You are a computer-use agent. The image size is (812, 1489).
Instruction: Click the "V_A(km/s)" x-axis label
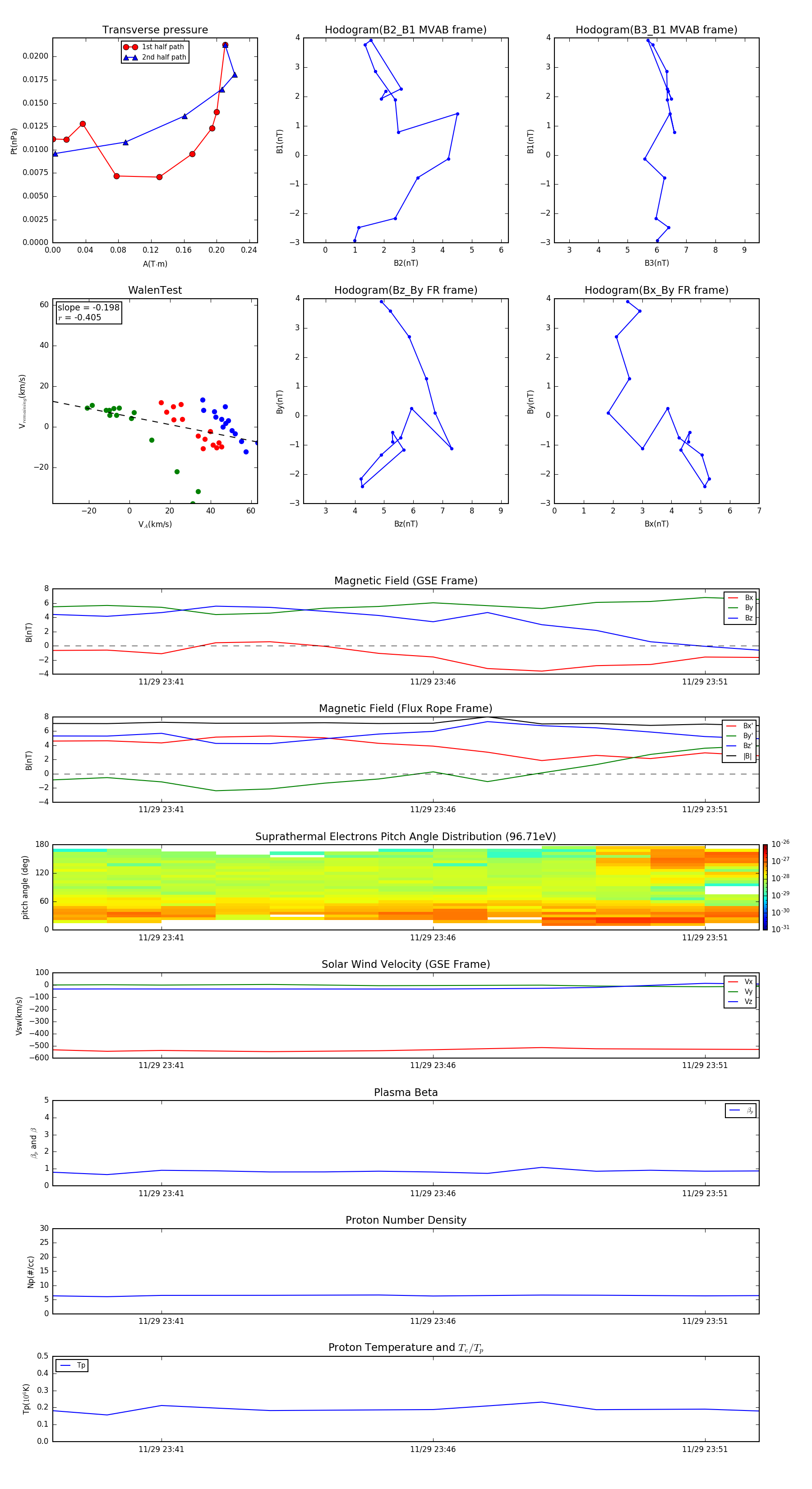pos(155,524)
